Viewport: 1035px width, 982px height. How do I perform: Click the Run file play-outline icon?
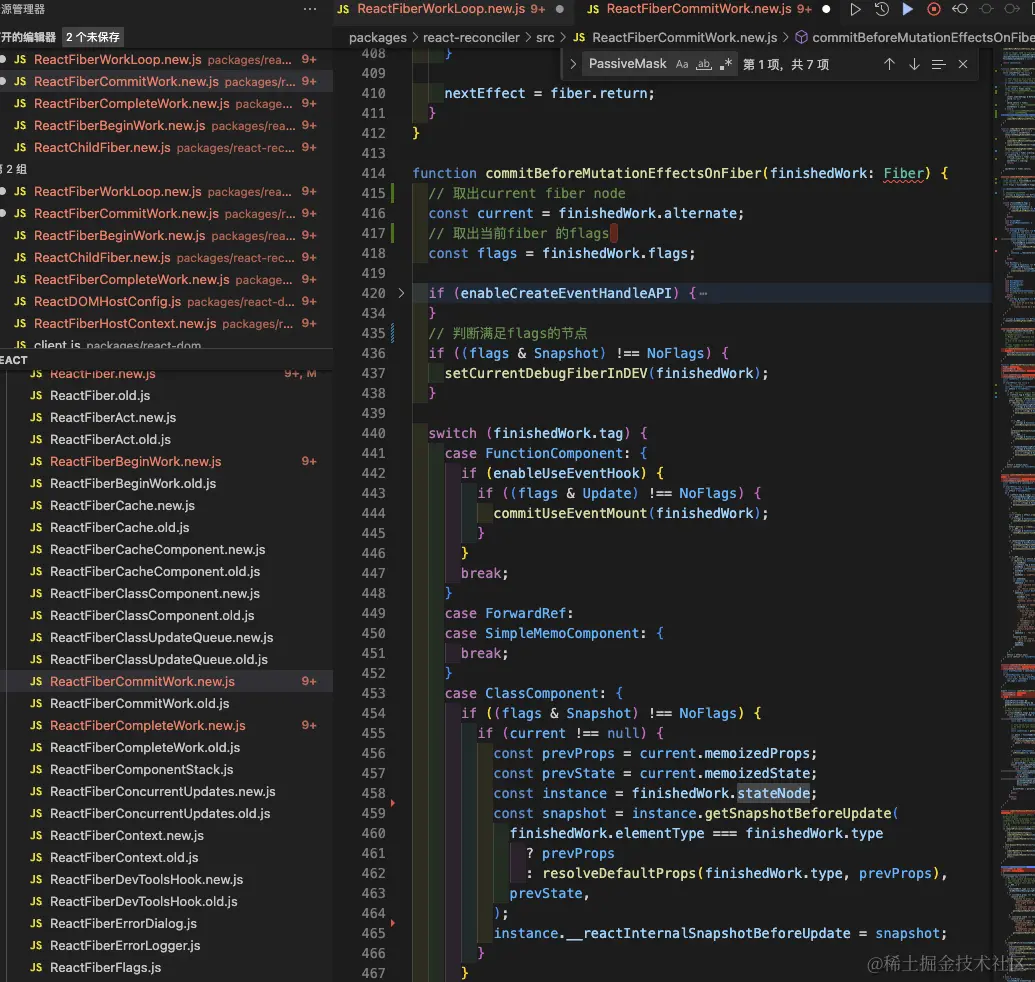(x=855, y=9)
